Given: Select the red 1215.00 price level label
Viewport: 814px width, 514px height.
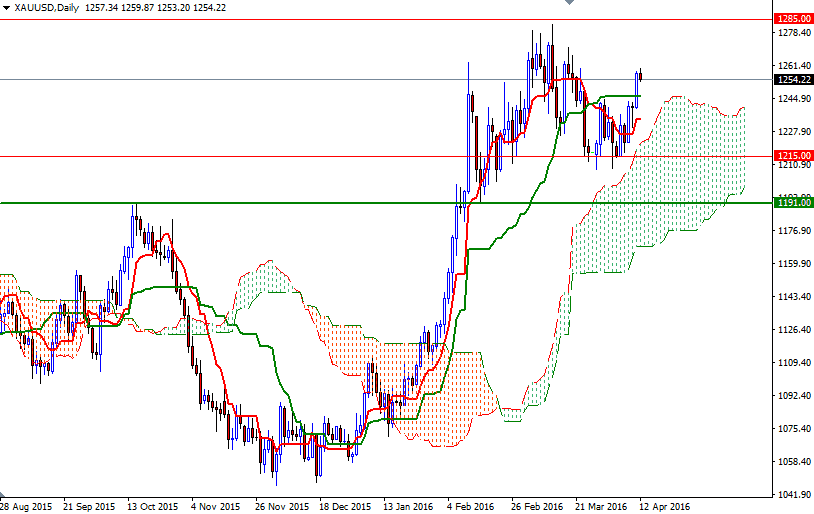Looking at the screenshot, I should (793, 156).
